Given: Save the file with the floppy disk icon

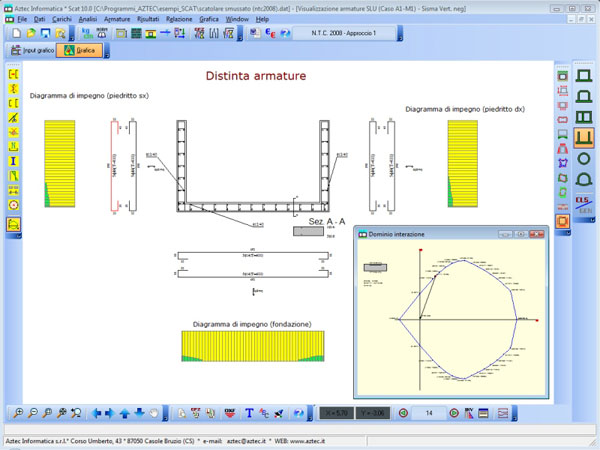Looking at the screenshot, I should click(46, 33).
